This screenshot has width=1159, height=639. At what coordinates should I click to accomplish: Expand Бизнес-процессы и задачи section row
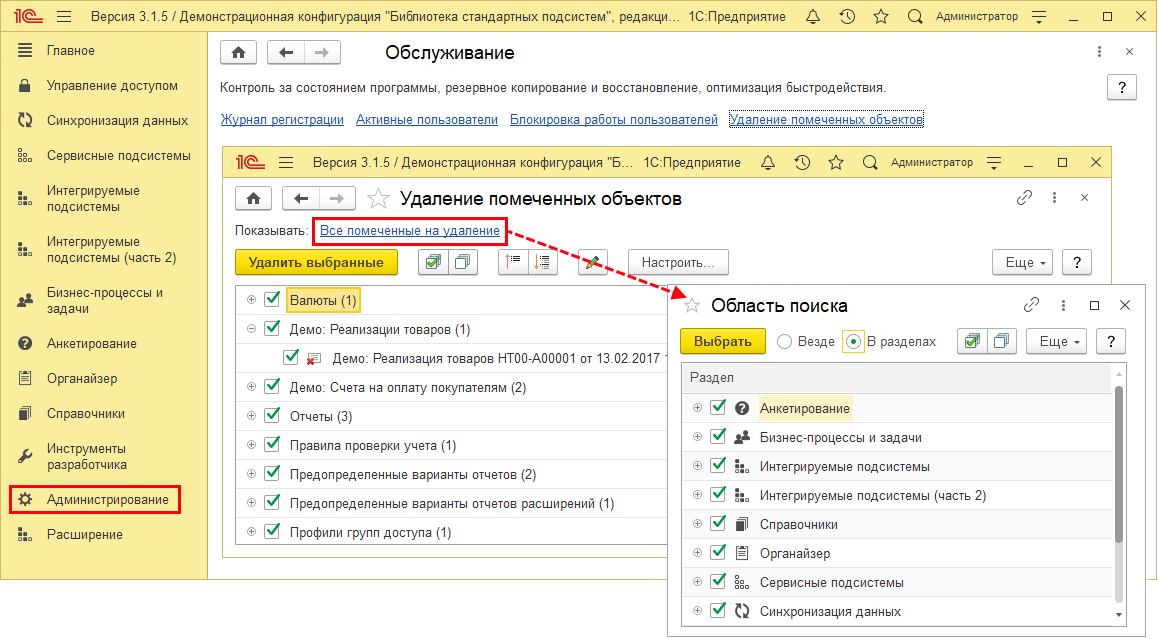click(x=697, y=436)
